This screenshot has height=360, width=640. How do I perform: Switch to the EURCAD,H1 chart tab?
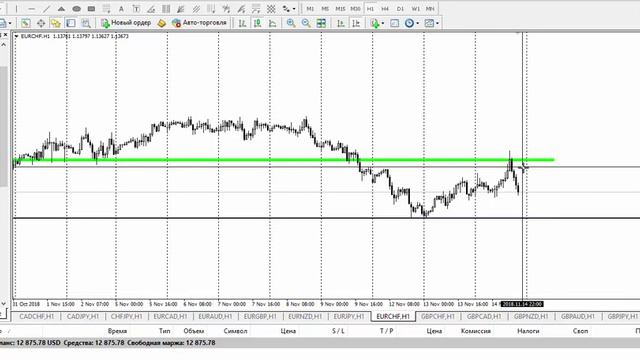coord(170,316)
